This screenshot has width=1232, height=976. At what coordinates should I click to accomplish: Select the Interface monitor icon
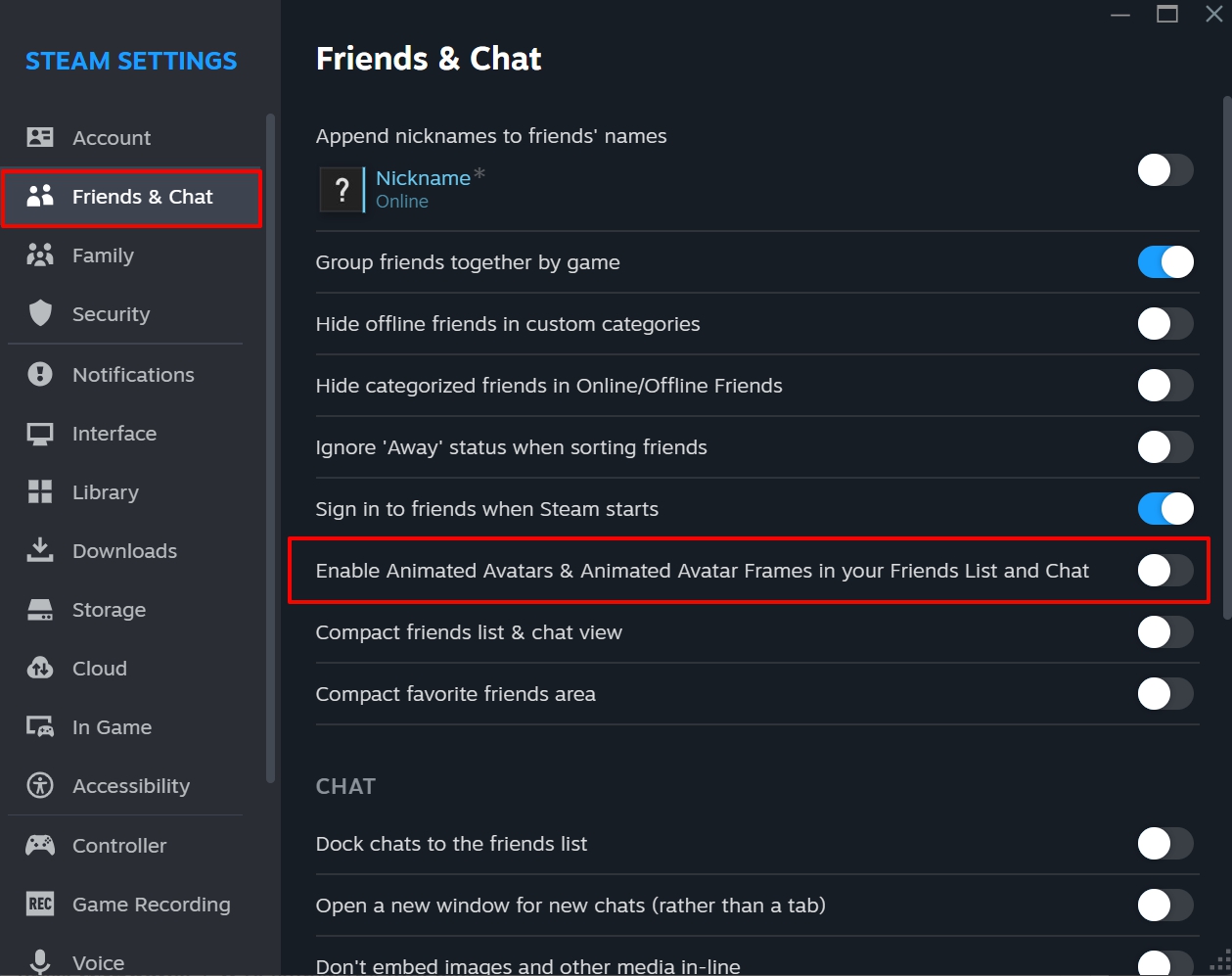tap(40, 433)
